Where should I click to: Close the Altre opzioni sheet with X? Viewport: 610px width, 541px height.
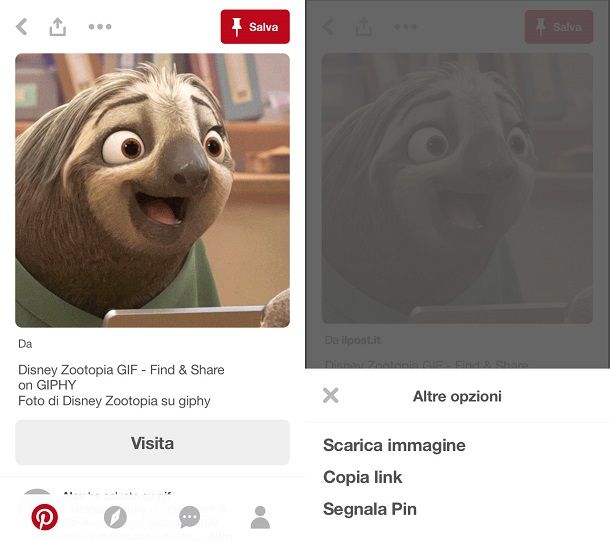331,396
